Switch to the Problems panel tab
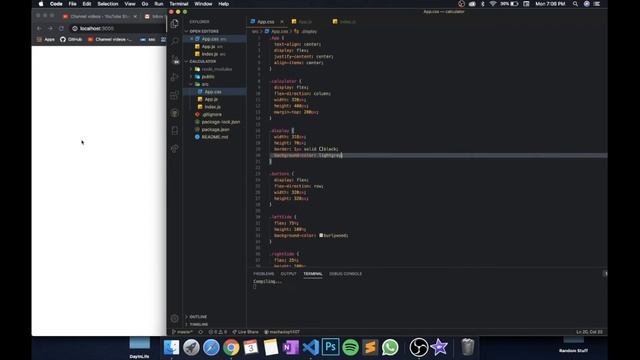 [x=264, y=274]
